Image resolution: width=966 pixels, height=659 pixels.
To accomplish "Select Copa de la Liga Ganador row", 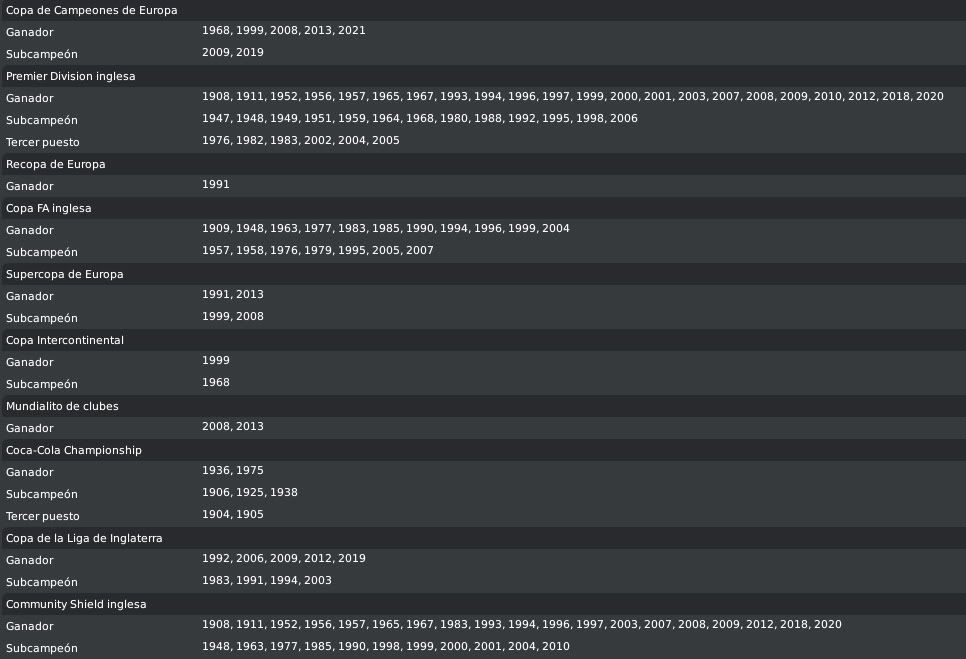I will point(283,559).
